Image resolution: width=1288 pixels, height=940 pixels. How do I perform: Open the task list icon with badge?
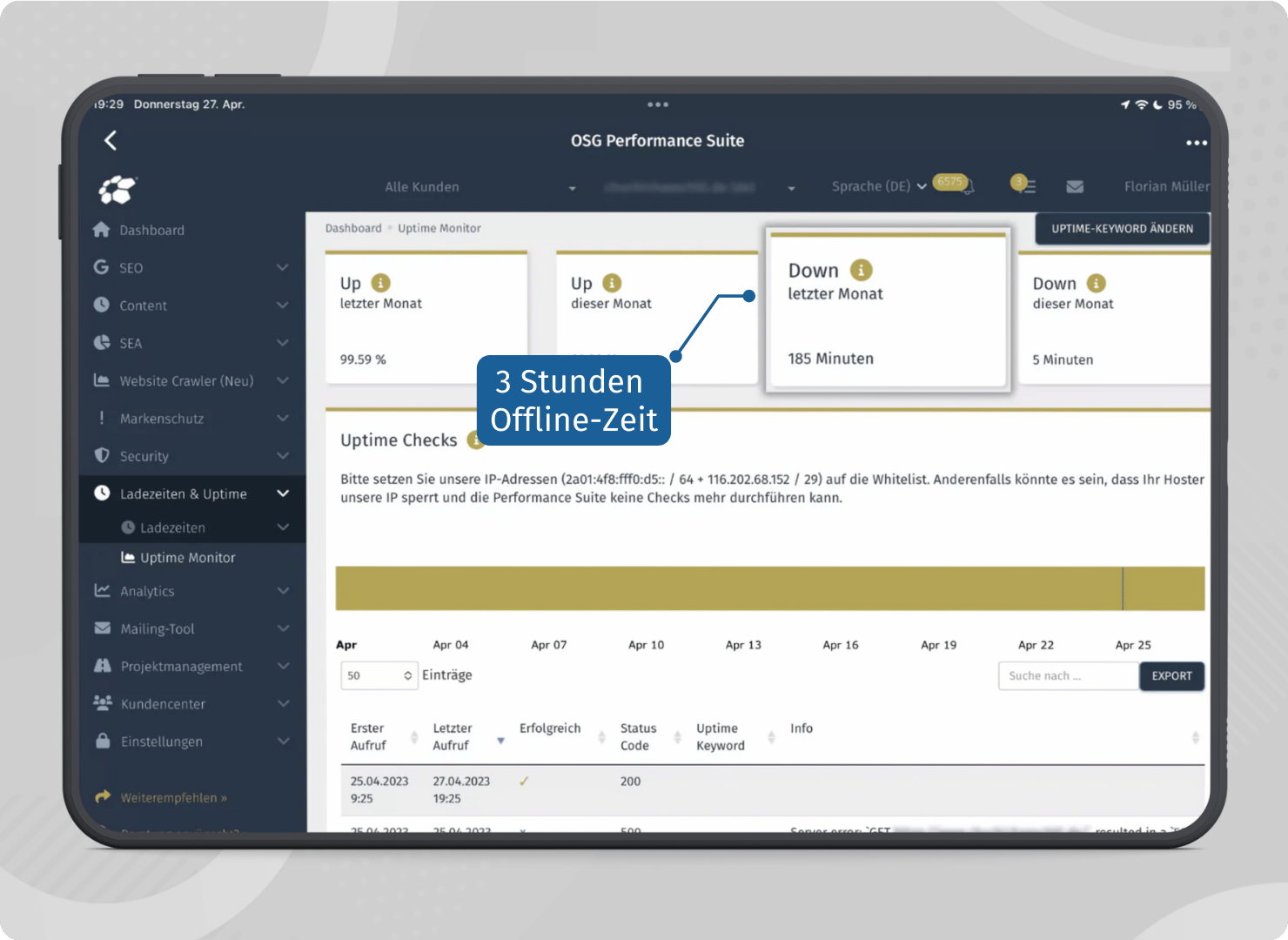coord(1023,185)
